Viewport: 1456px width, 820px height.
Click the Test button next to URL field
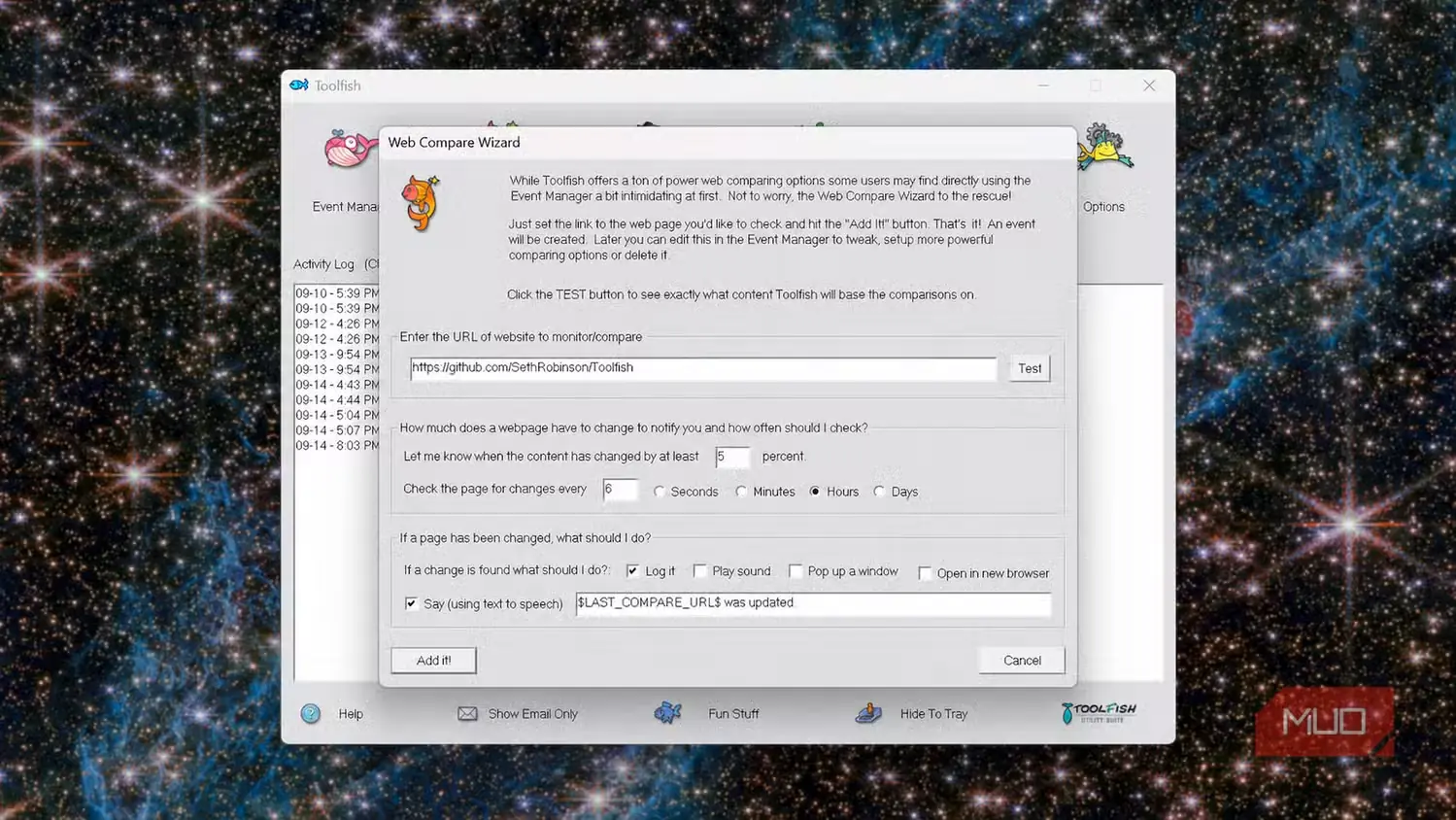coord(1030,368)
